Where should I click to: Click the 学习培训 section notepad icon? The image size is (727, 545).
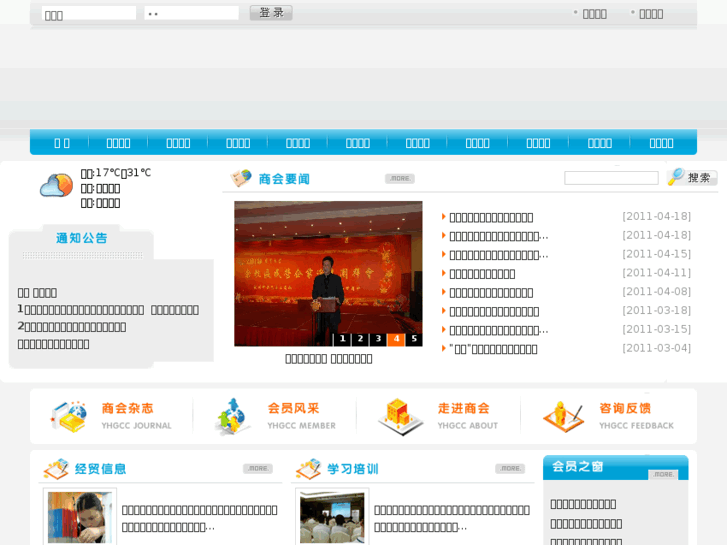coord(308,469)
